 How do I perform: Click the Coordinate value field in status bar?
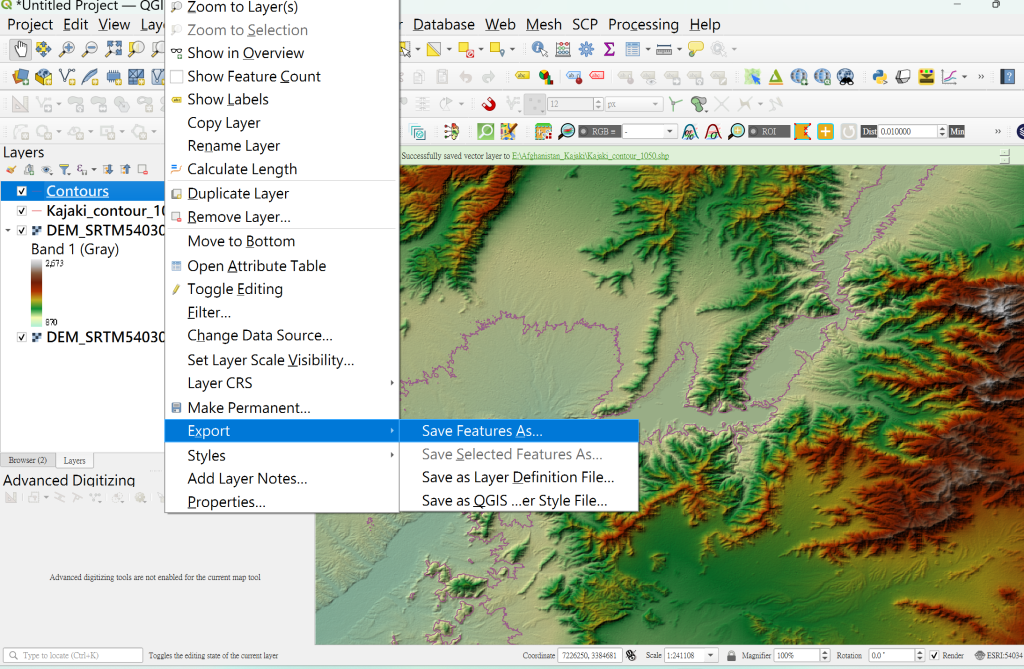point(588,655)
